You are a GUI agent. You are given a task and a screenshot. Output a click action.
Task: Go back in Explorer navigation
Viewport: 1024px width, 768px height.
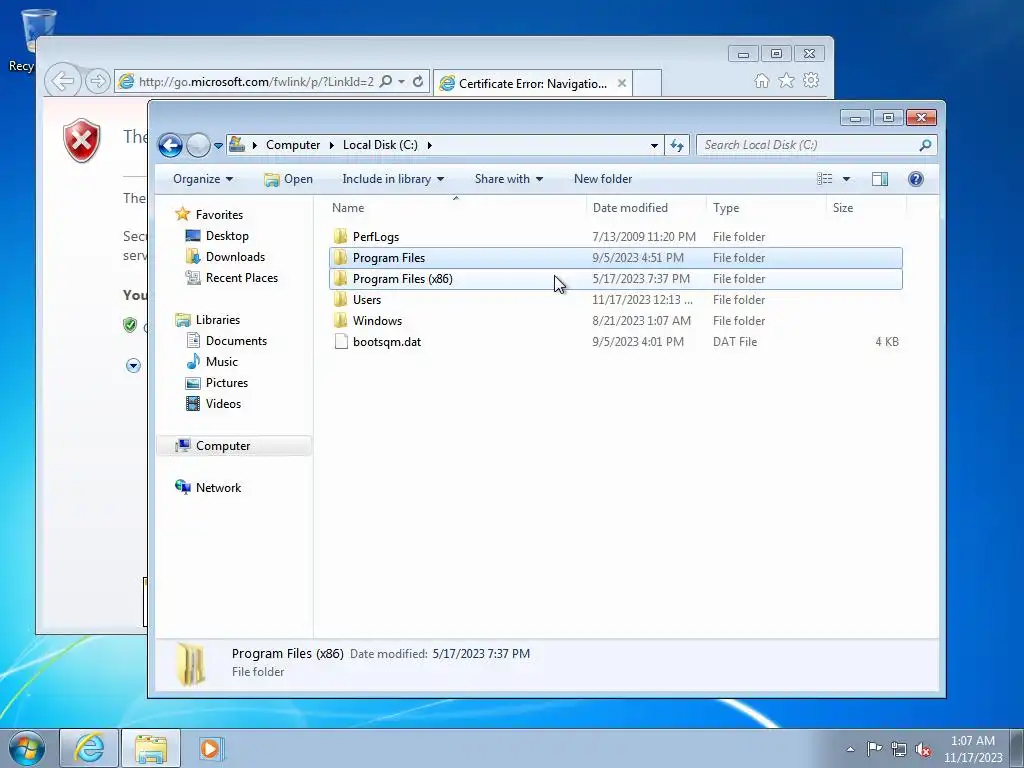coord(170,145)
